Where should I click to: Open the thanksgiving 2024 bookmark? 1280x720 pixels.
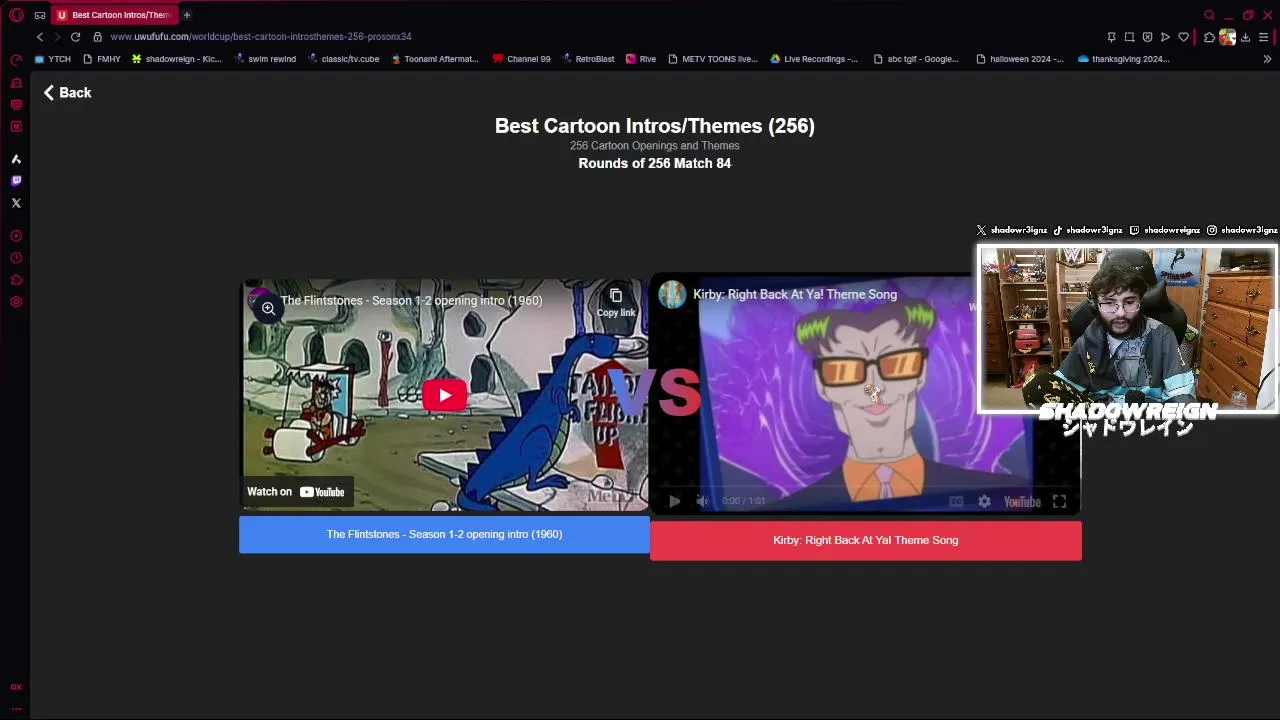pyautogui.click(x=1123, y=59)
